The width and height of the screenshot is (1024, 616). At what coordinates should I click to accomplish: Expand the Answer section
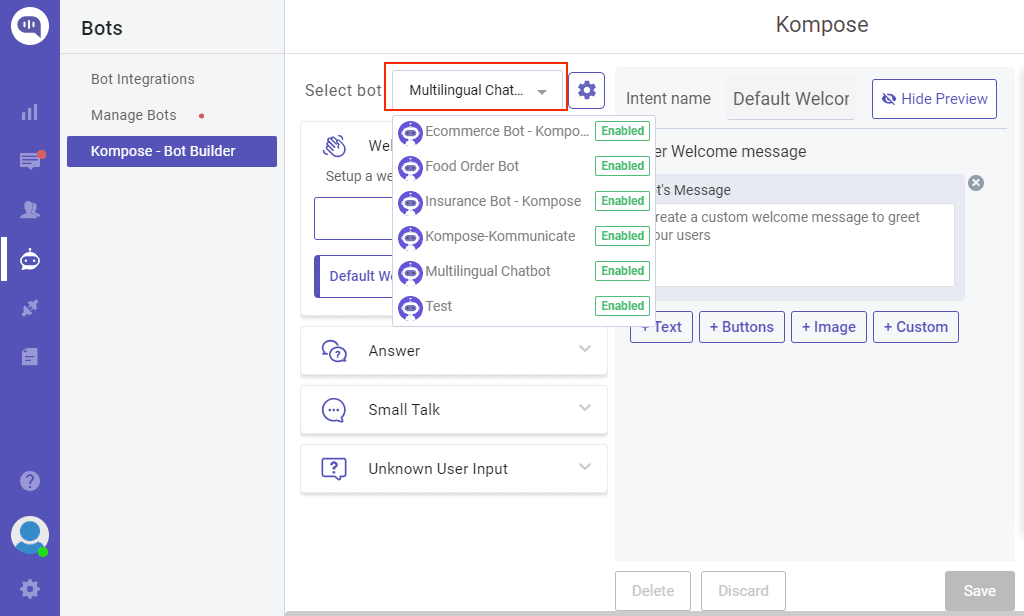[x=454, y=351]
